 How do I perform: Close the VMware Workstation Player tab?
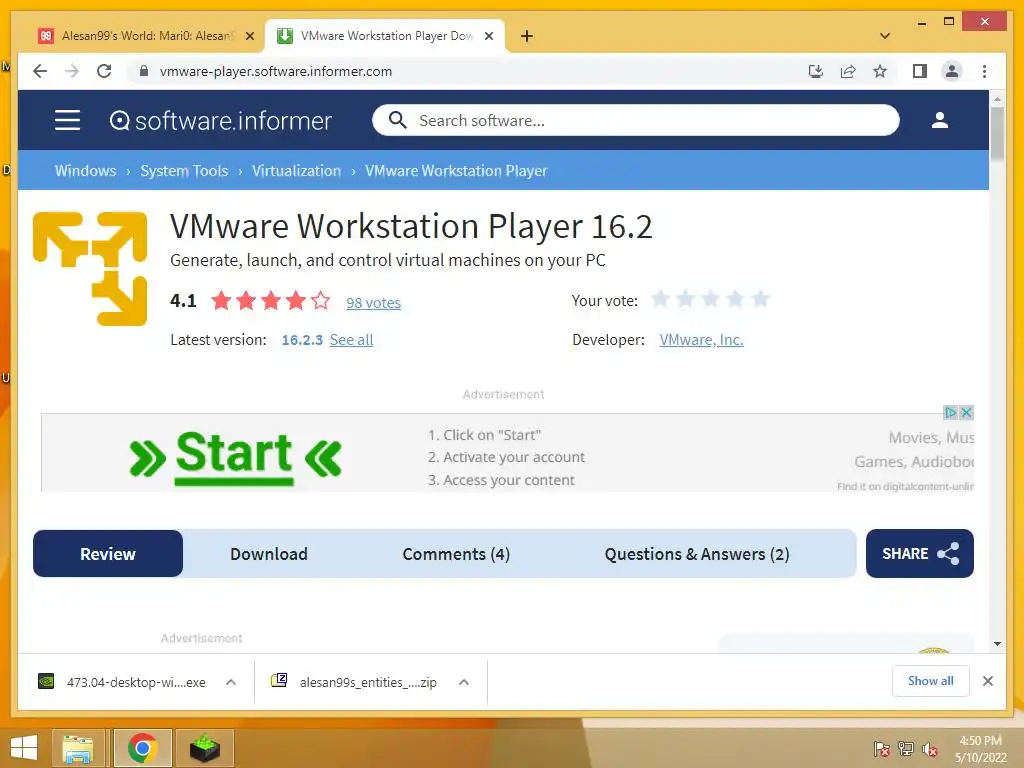coord(488,36)
